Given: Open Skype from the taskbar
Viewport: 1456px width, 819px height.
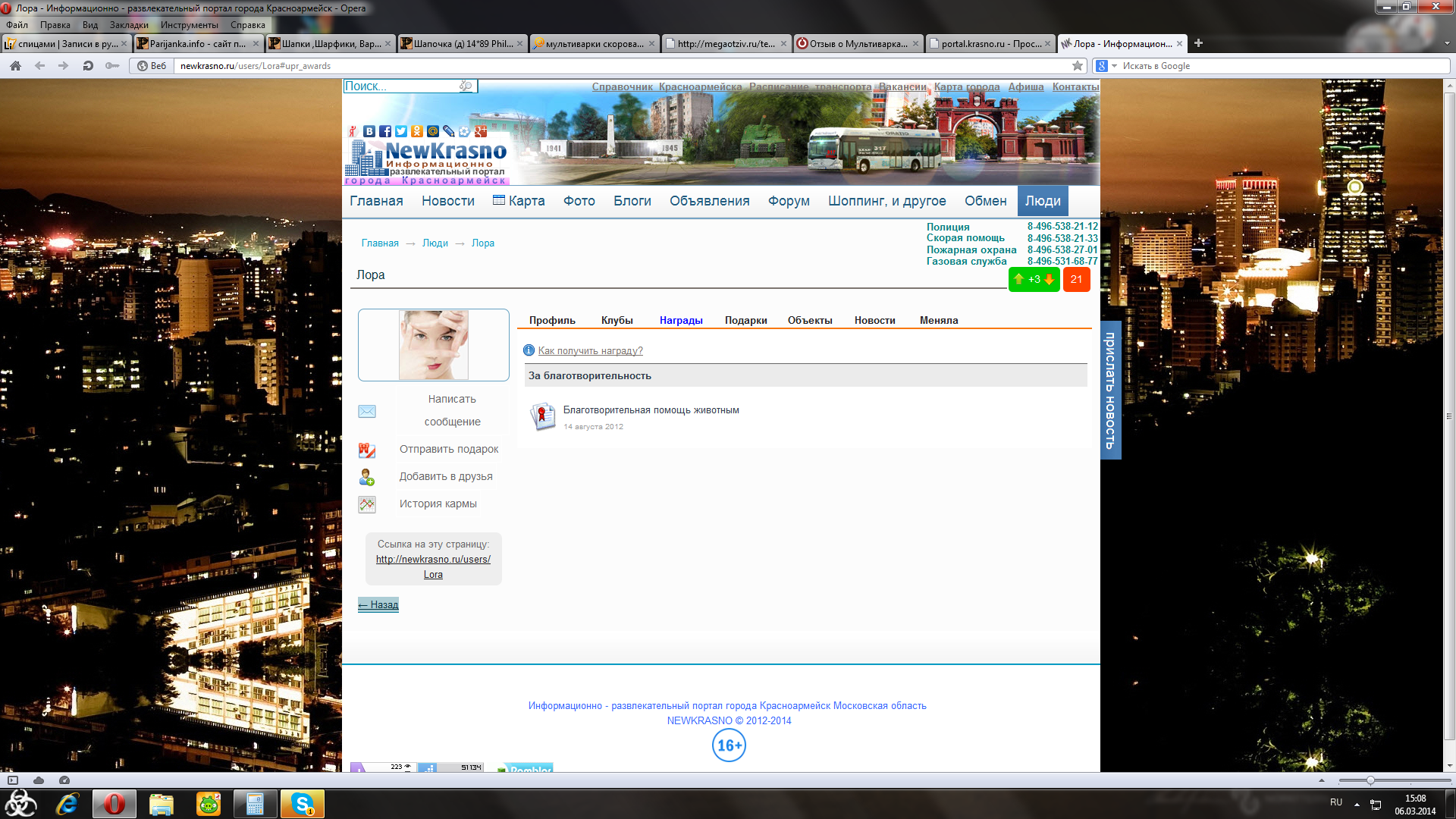Looking at the screenshot, I should [x=303, y=804].
